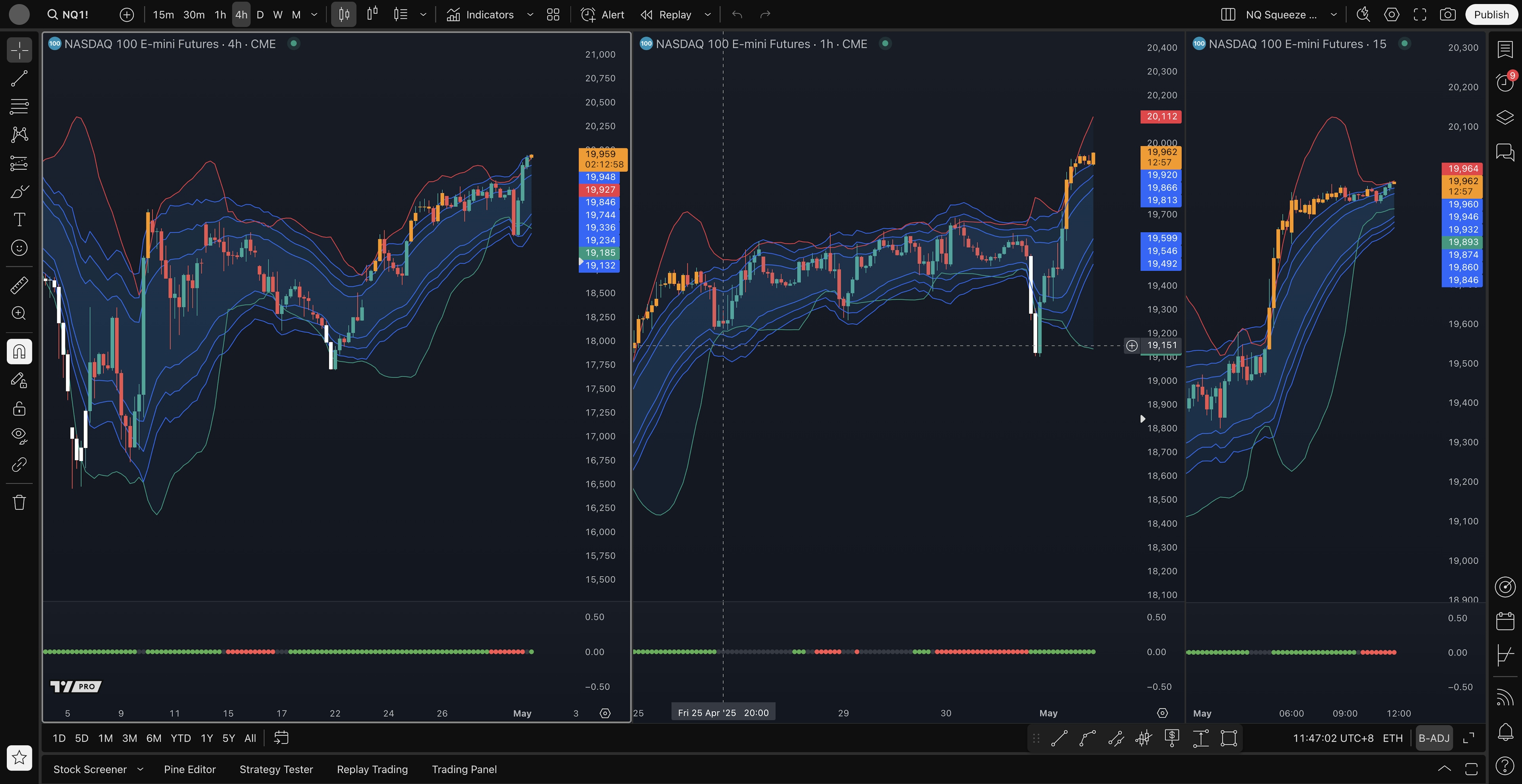Open the Pine Editor tab
The image size is (1522, 784).
(190, 769)
